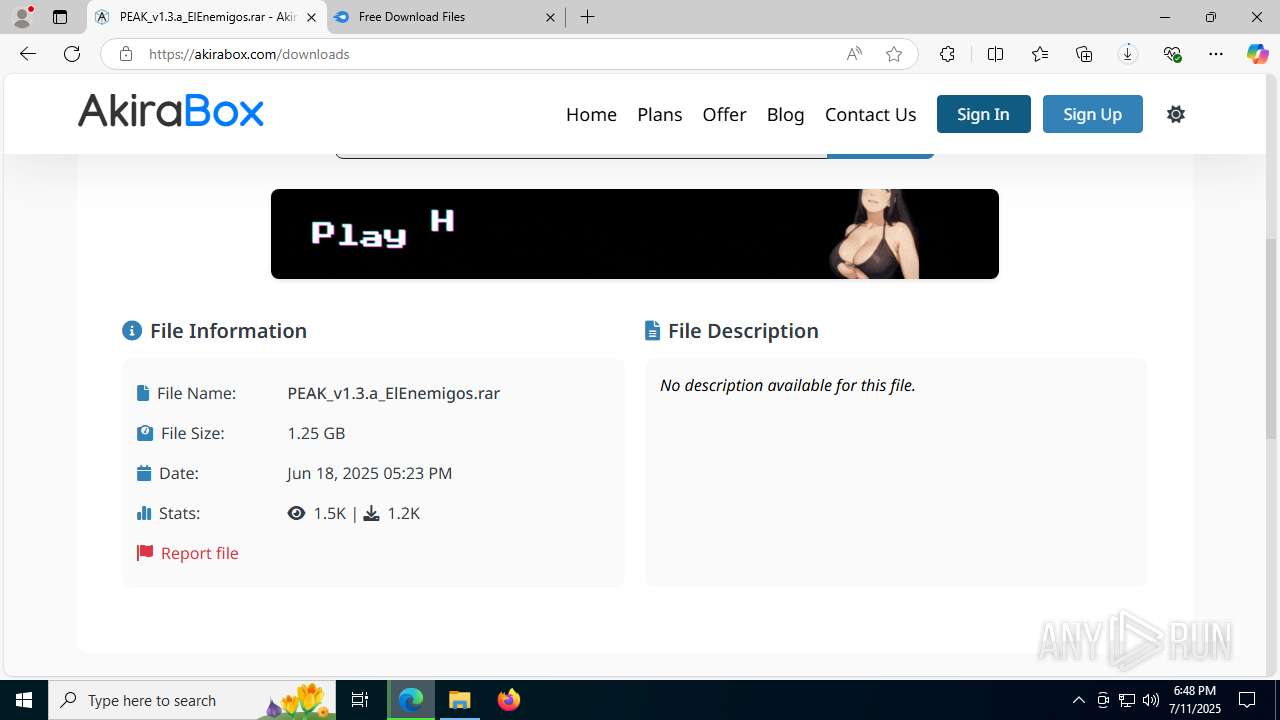Viewport: 1280px width, 720px height.
Task: Toggle split screen view
Action: (x=995, y=54)
